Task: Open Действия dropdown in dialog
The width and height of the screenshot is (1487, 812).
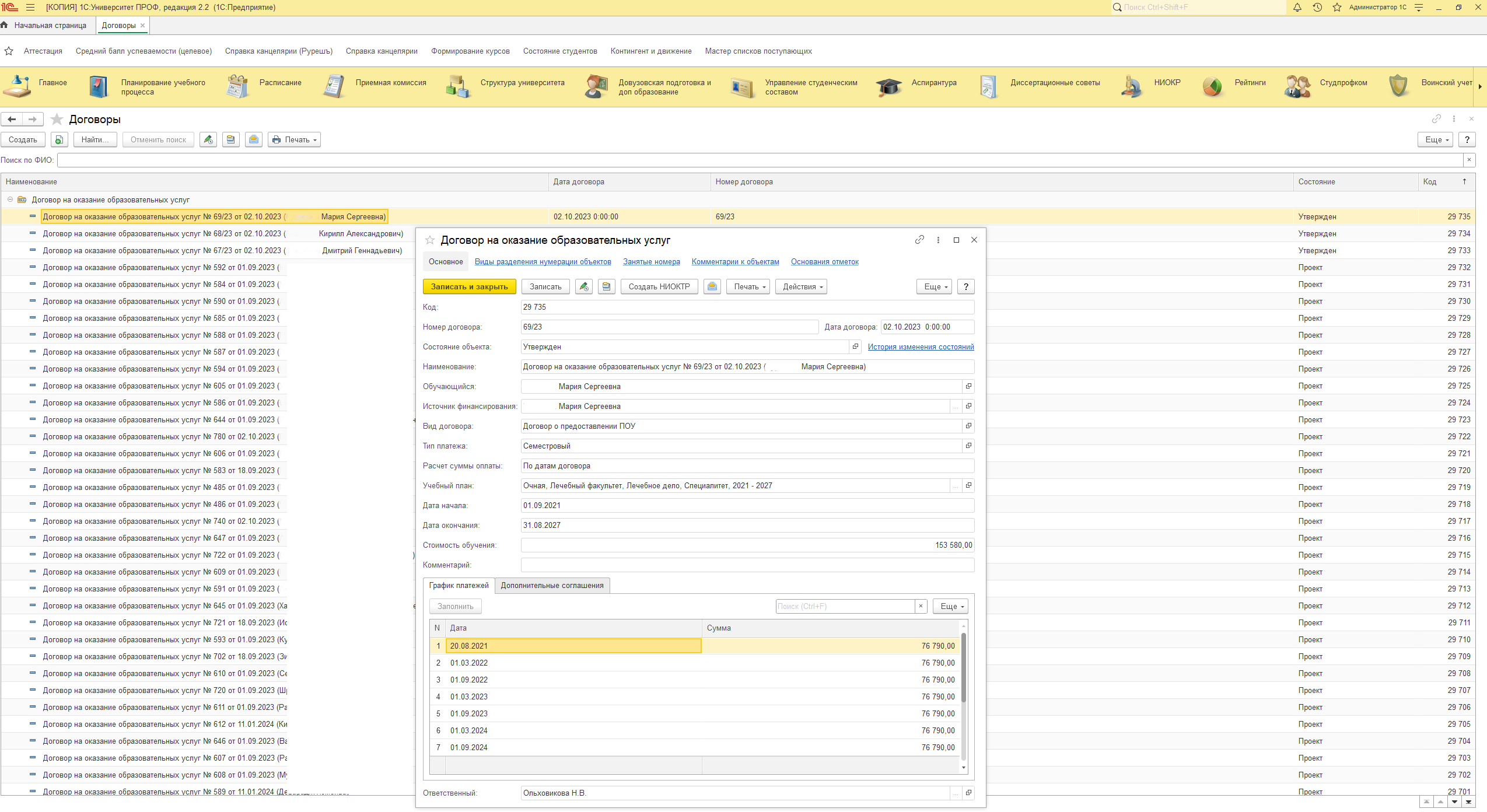Action: tap(801, 286)
